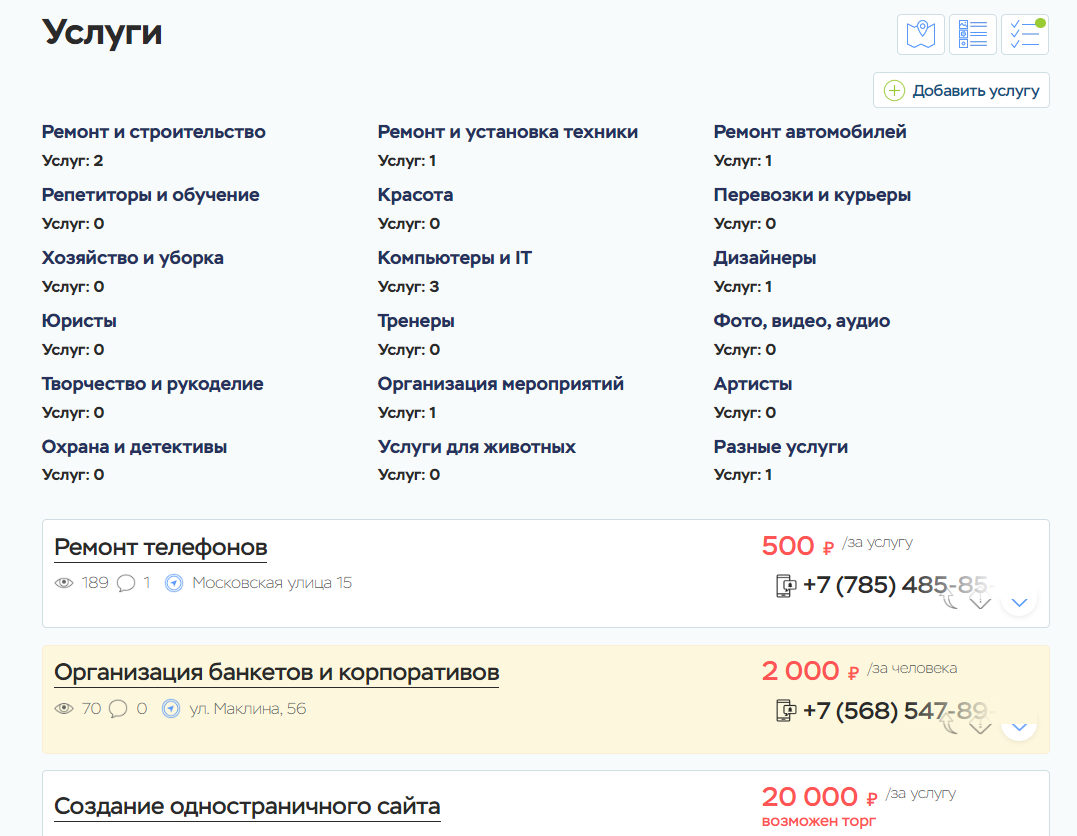The image size is (1077, 836).
Task: Open 'Ремонт и строительство' category
Action: [153, 132]
